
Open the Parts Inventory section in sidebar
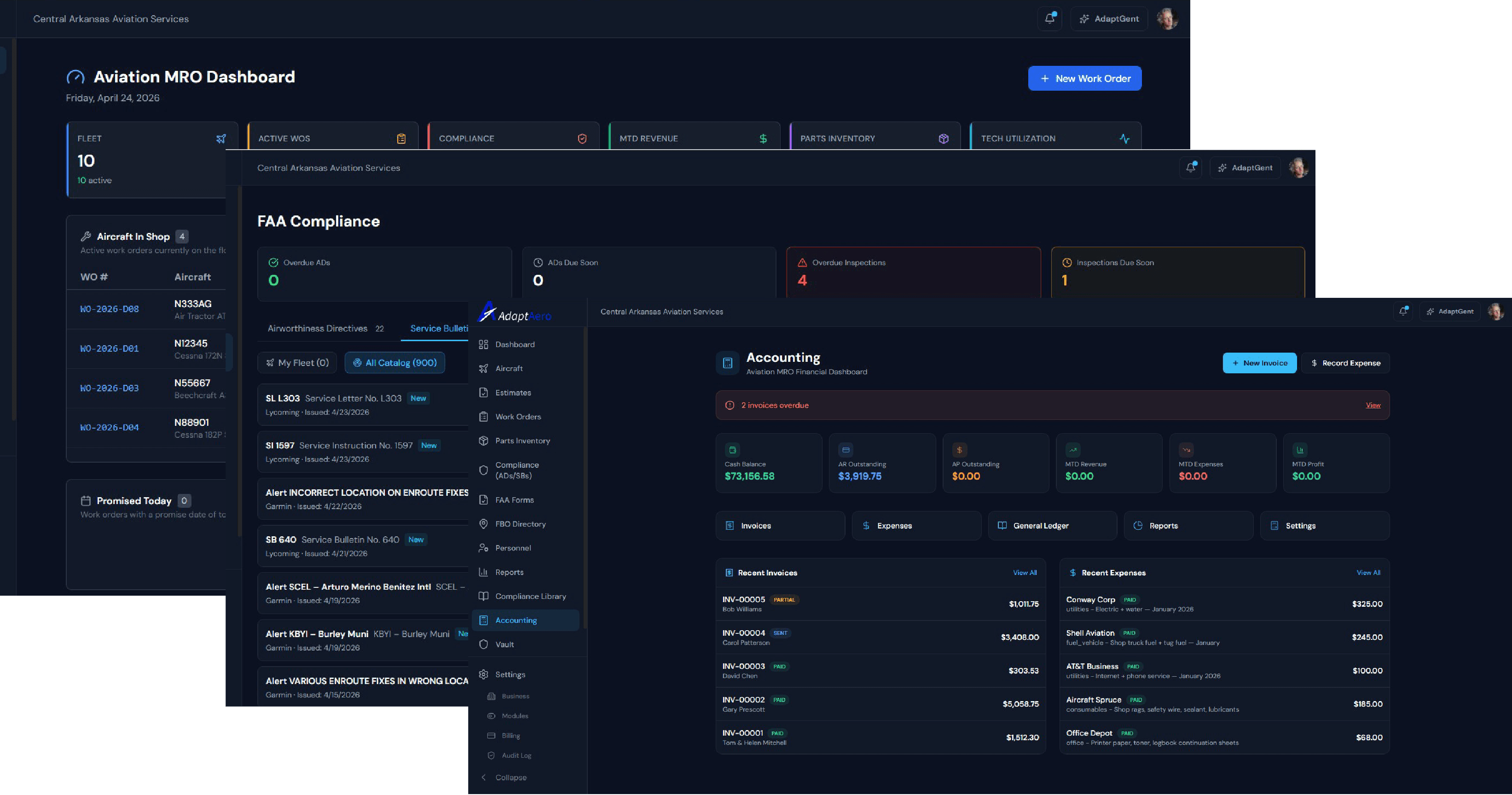point(522,441)
